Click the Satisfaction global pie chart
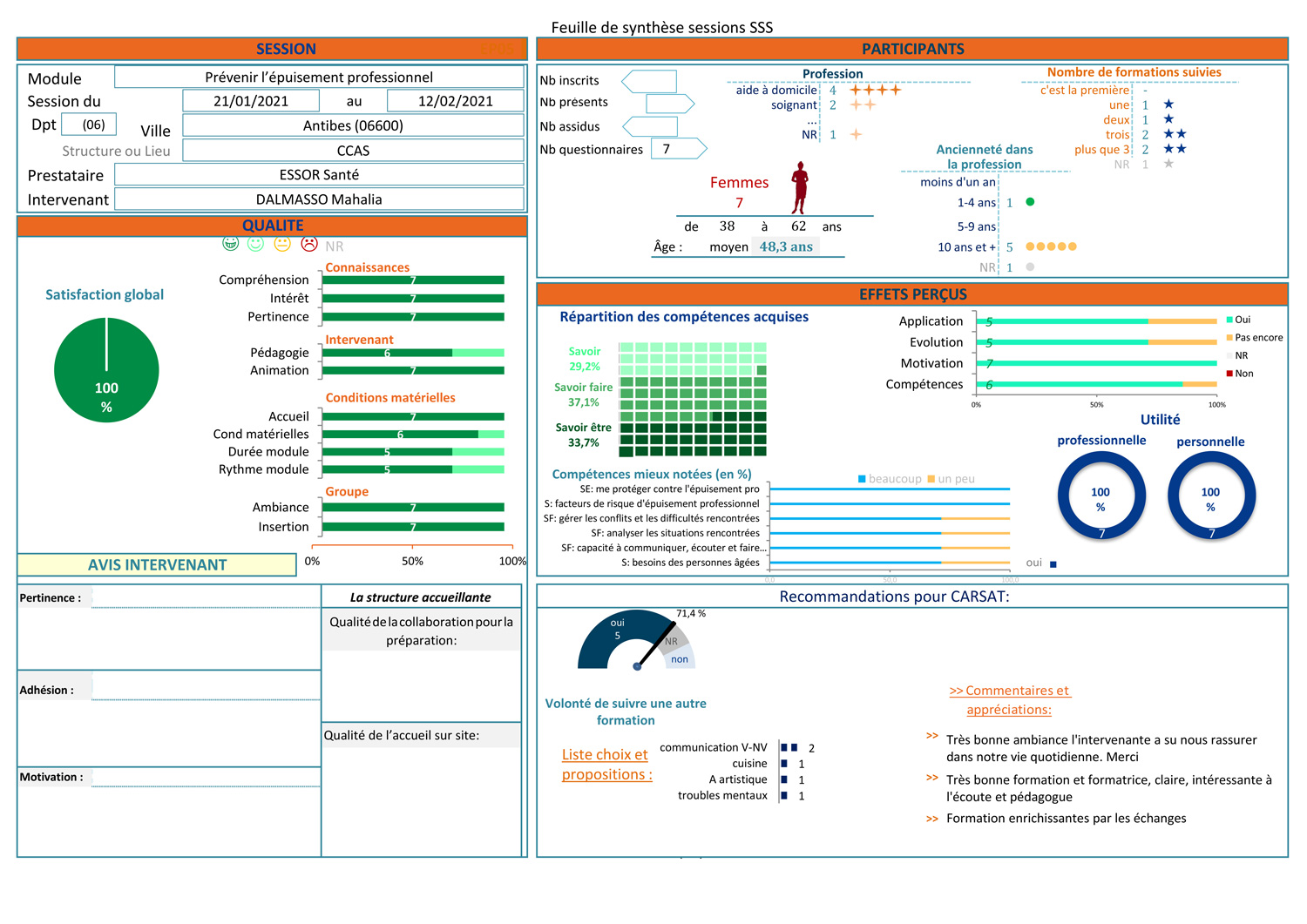The height and width of the screenshot is (924, 1307). (106, 370)
